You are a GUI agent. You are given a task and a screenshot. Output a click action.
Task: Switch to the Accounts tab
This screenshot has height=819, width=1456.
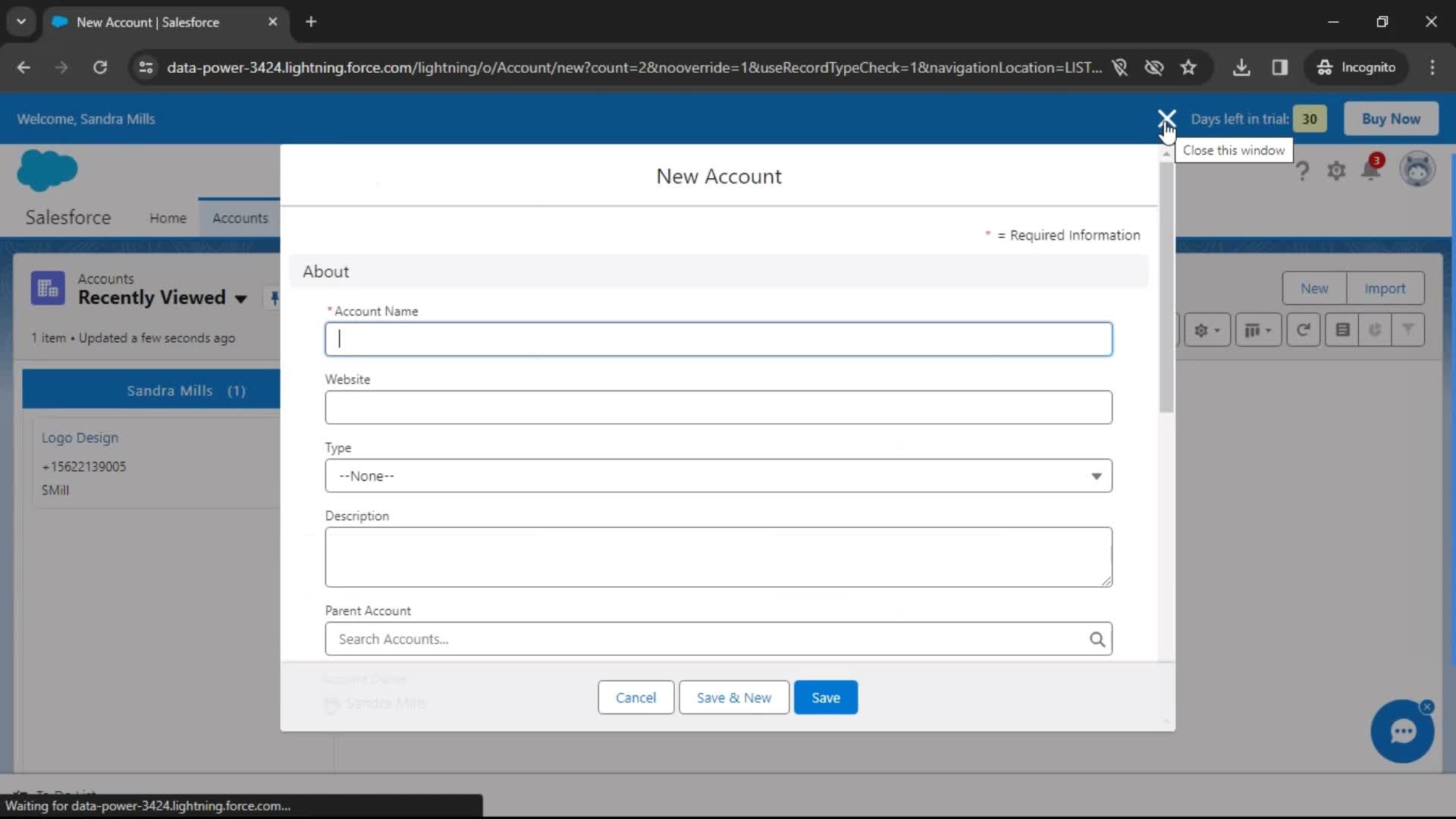240,218
